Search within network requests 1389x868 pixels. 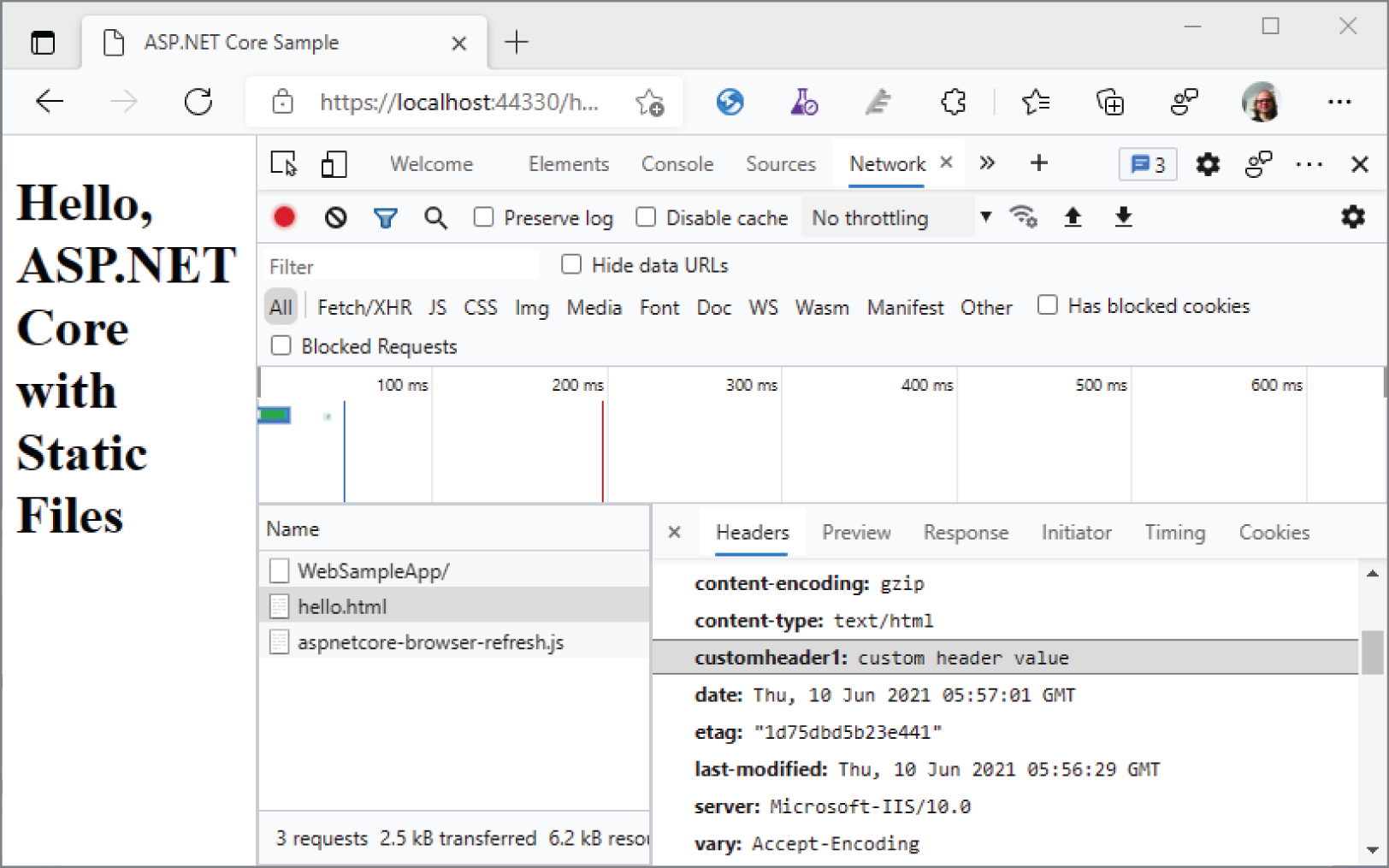coord(436,217)
